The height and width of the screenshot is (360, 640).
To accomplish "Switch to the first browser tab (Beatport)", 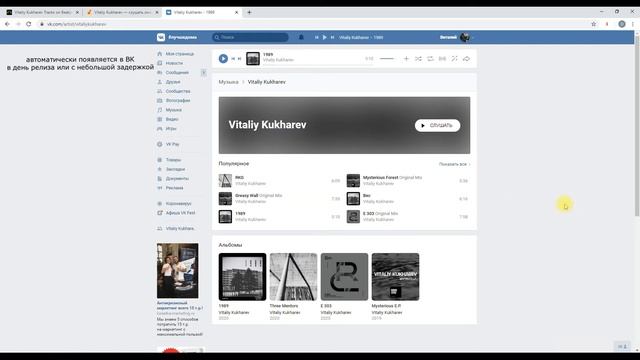I will [41, 12].
